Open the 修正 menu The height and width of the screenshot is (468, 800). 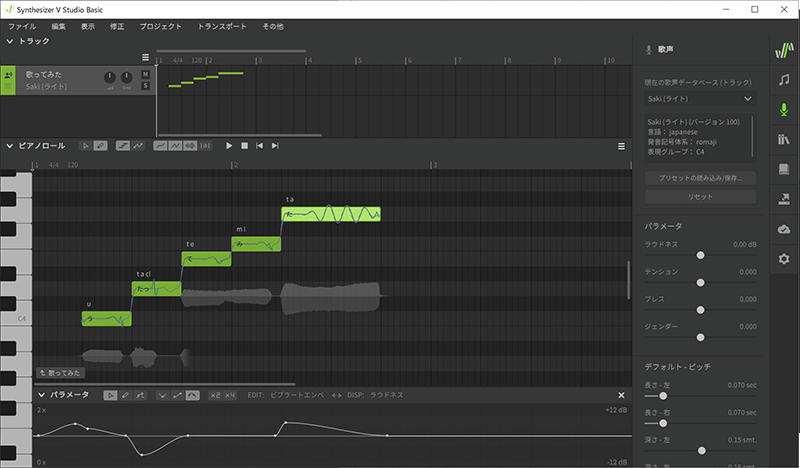point(117,27)
